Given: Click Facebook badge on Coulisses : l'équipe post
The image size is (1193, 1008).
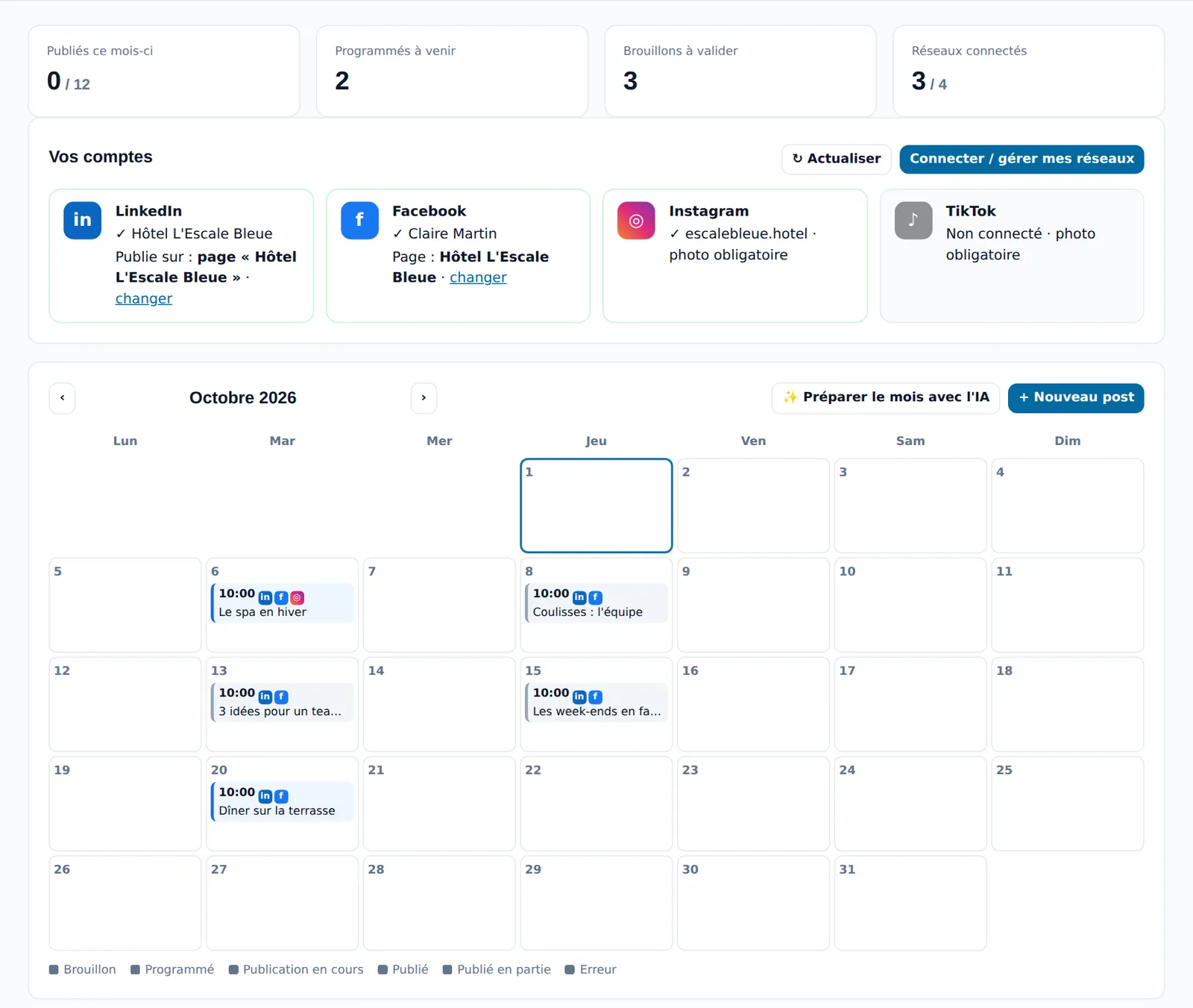Looking at the screenshot, I should tap(595, 597).
